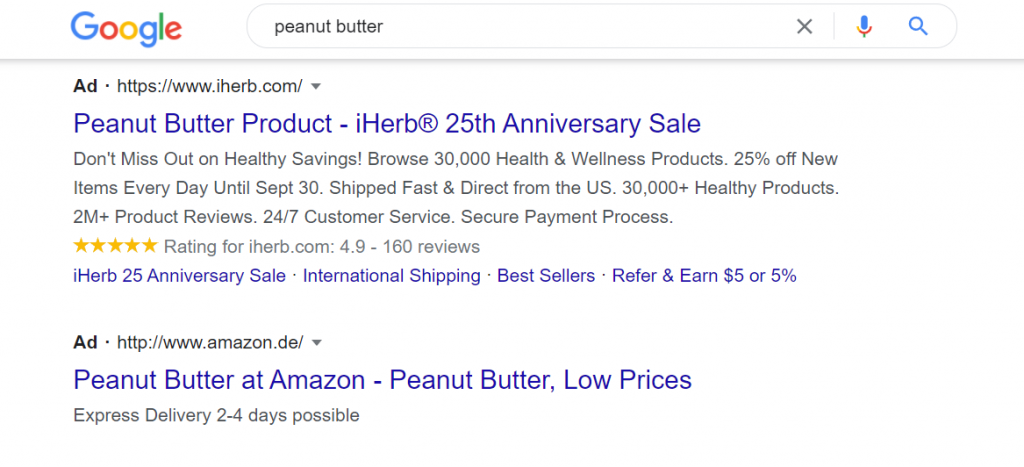Expand dropdown arrow next to iherb.com URL

pos(316,86)
